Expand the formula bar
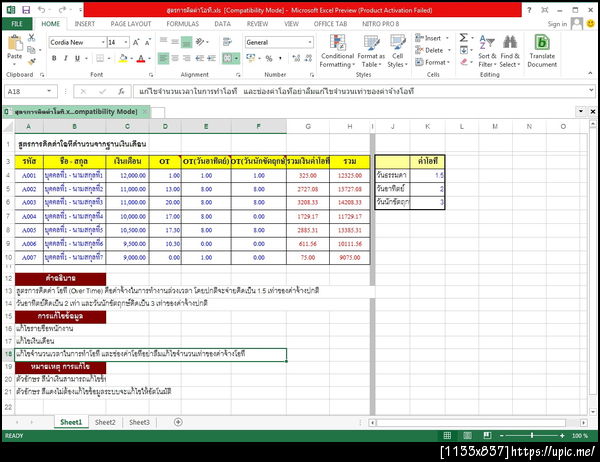The width and height of the screenshot is (600, 462). [x=591, y=90]
